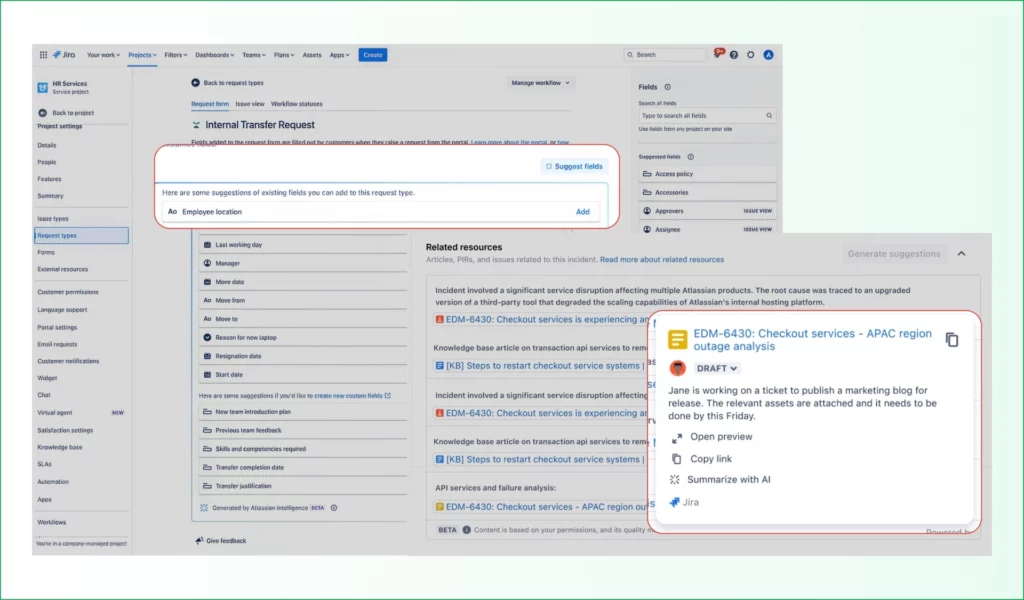The image size is (1024, 600).
Task: Open the Filters dropdown menu
Action: coord(176,55)
